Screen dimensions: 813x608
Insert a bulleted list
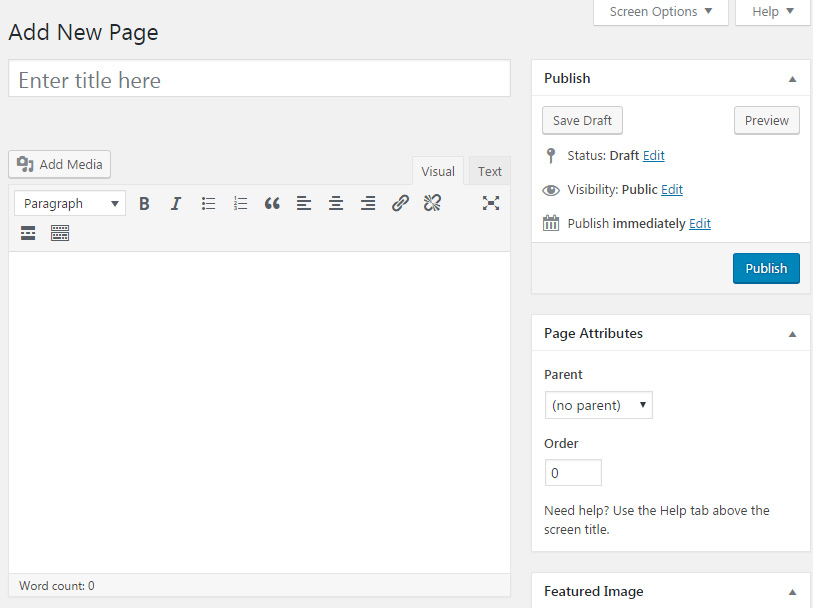(208, 203)
